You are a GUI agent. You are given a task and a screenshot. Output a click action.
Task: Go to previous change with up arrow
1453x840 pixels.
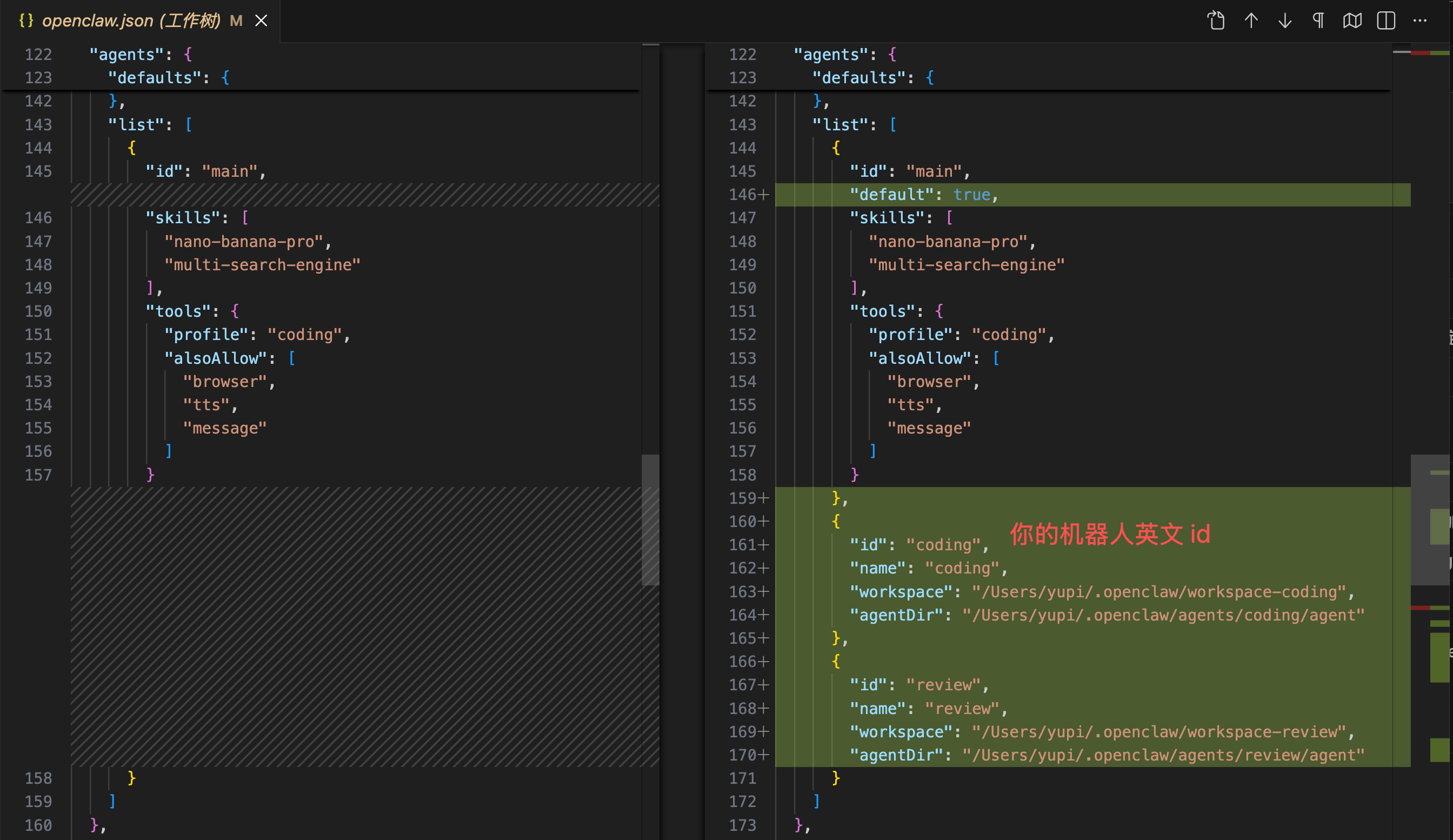pyautogui.click(x=1251, y=21)
